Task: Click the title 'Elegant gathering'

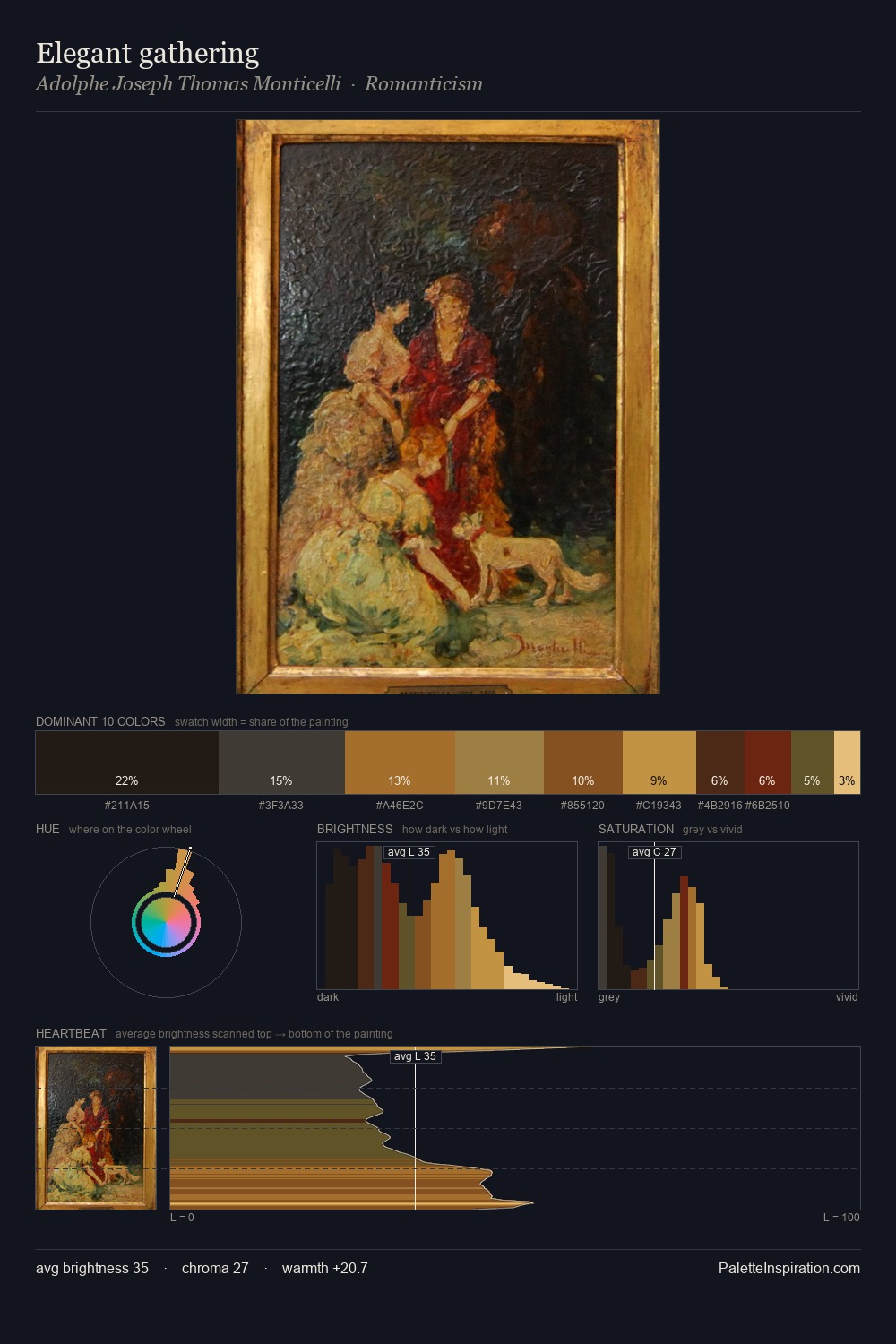Action: pos(148,53)
